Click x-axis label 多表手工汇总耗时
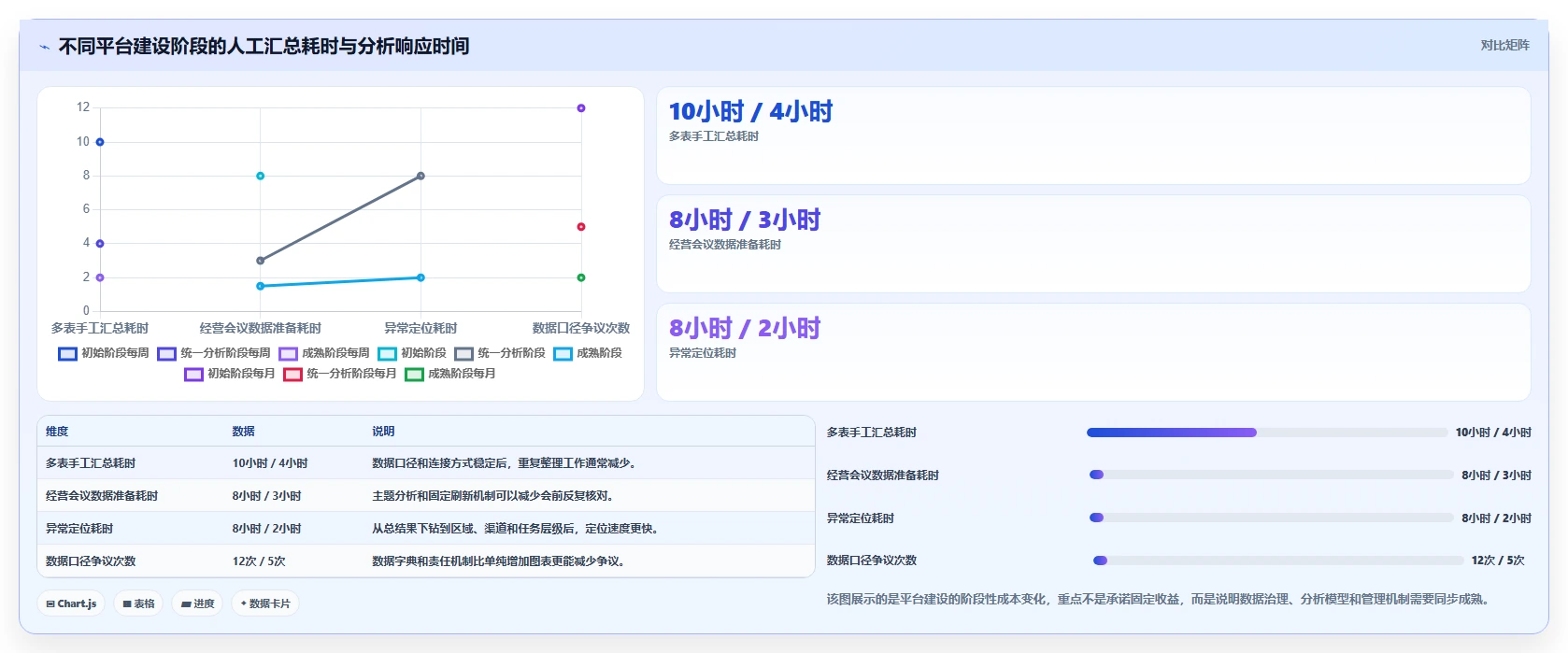1568x653 pixels. [100, 329]
